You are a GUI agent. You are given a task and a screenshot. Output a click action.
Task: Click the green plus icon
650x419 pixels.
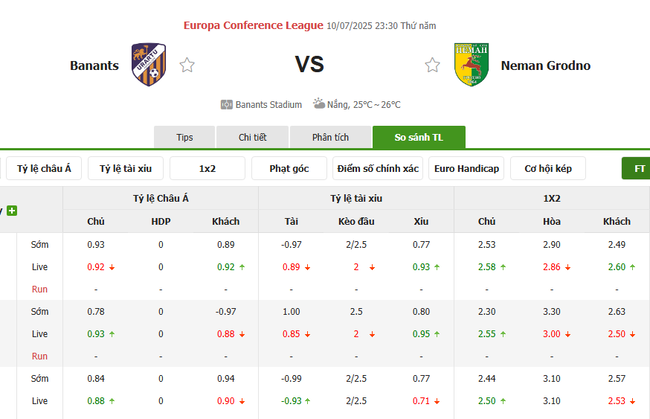(12, 210)
